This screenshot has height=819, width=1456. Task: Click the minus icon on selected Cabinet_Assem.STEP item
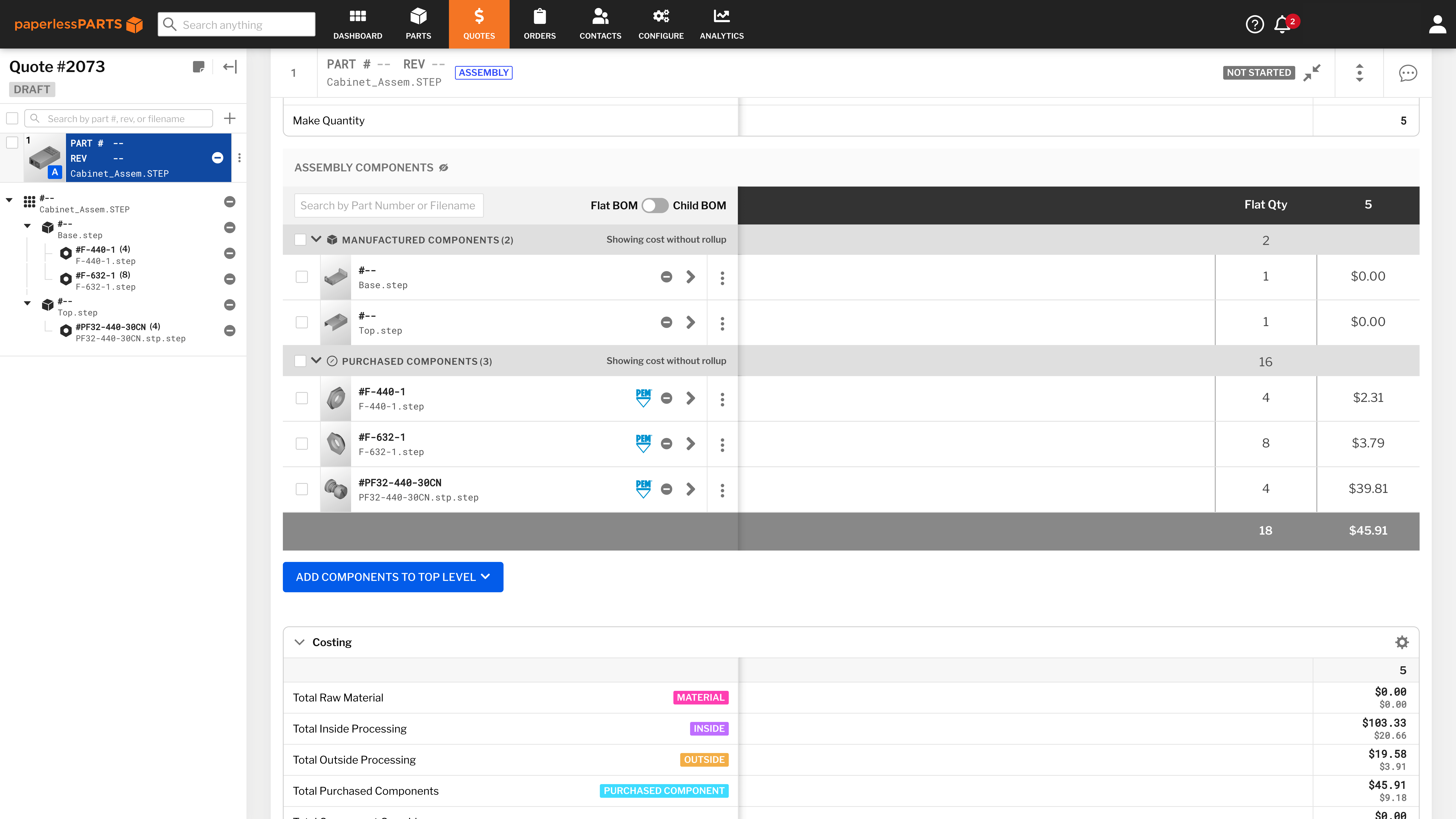click(218, 158)
